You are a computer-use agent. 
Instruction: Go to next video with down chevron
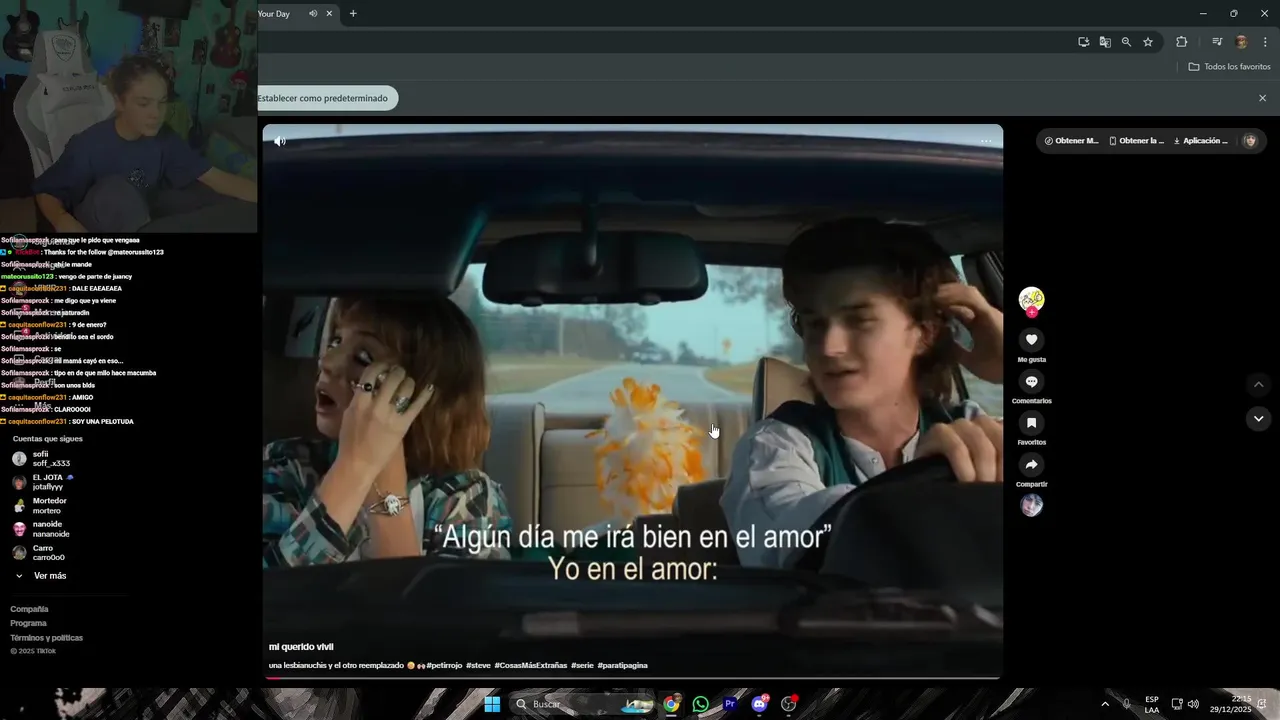tap(1259, 418)
